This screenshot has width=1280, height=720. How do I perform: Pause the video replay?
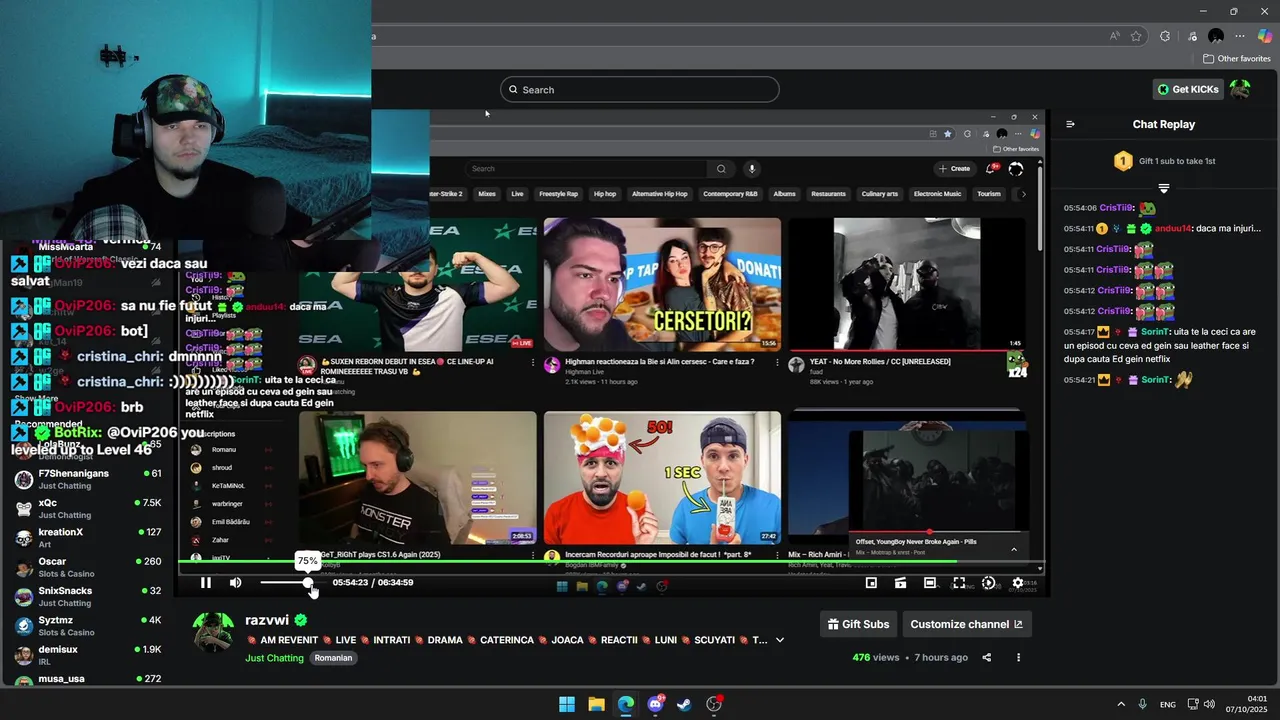[x=206, y=583]
